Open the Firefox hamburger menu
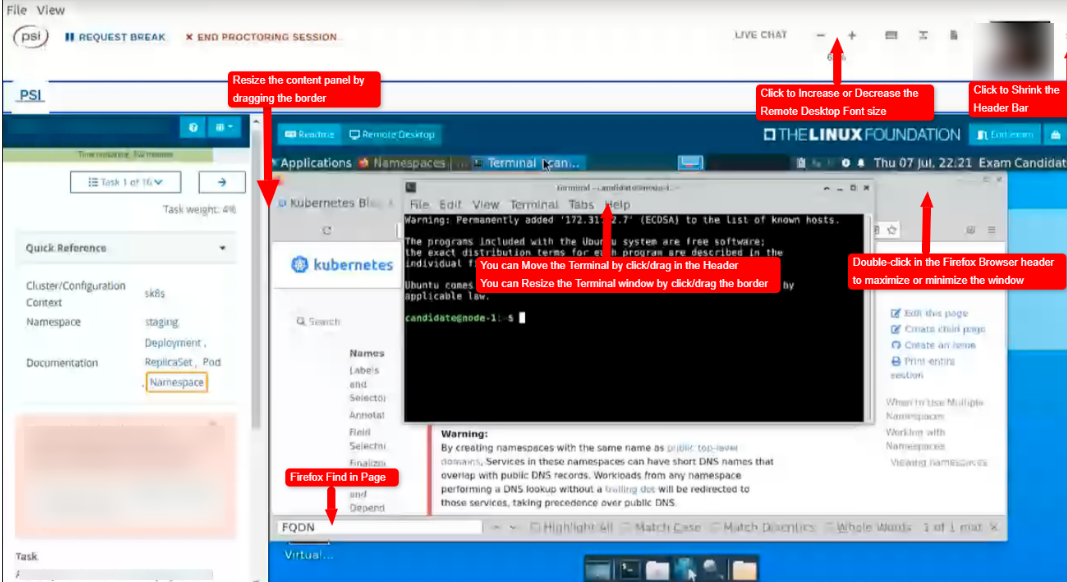This screenshot has height=582, width=1067. (991, 230)
